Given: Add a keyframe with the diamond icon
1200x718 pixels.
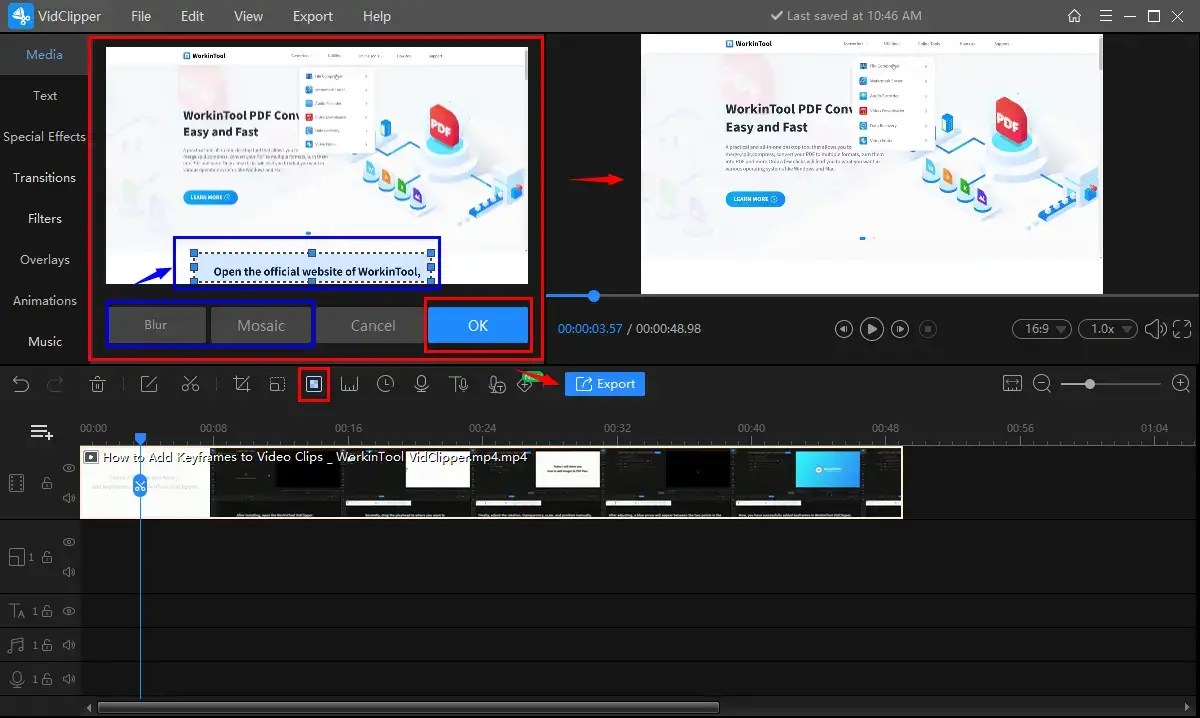Looking at the screenshot, I should [524, 383].
